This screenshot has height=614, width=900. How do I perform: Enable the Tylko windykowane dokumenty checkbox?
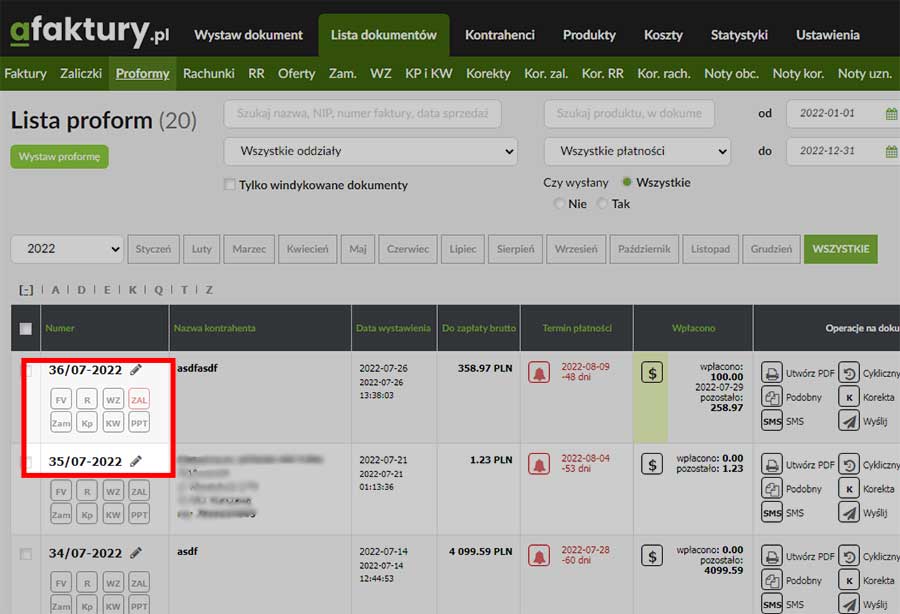pos(229,183)
